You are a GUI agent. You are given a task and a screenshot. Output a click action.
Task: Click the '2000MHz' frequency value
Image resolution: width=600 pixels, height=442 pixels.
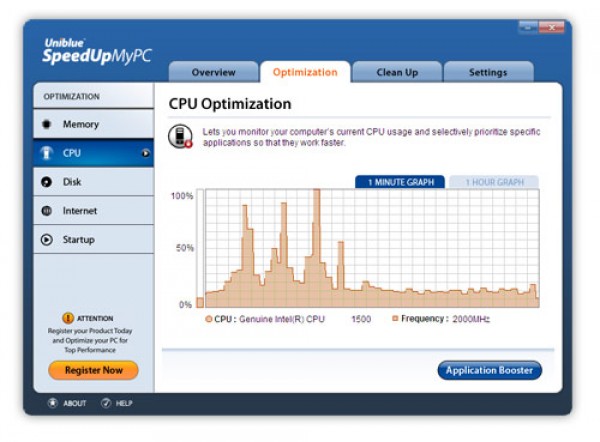pos(471,319)
